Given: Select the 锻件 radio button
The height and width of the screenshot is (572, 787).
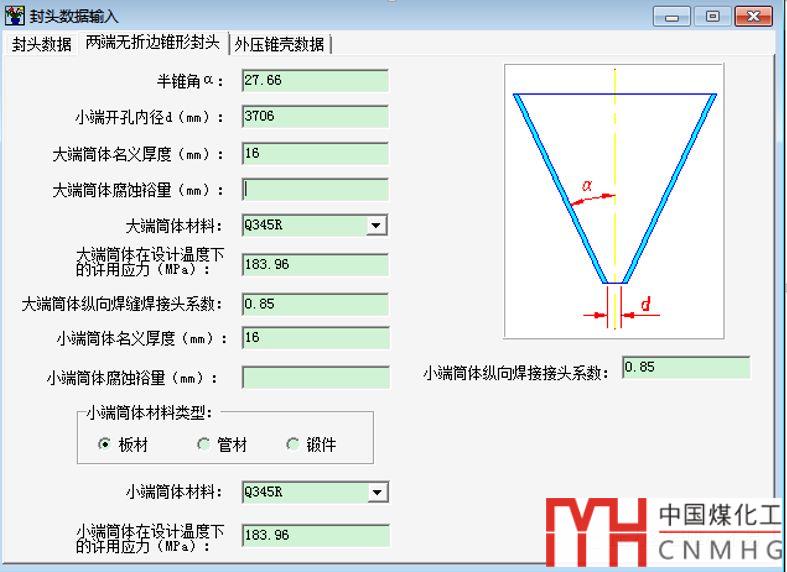Looking at the screenshot, I should (293, 444).
